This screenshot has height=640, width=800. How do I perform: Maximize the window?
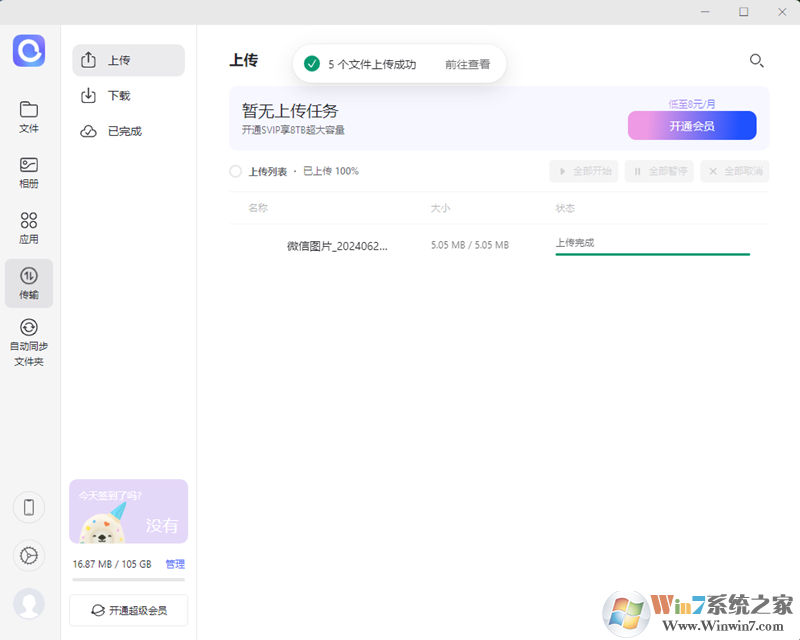coord(744,12)
